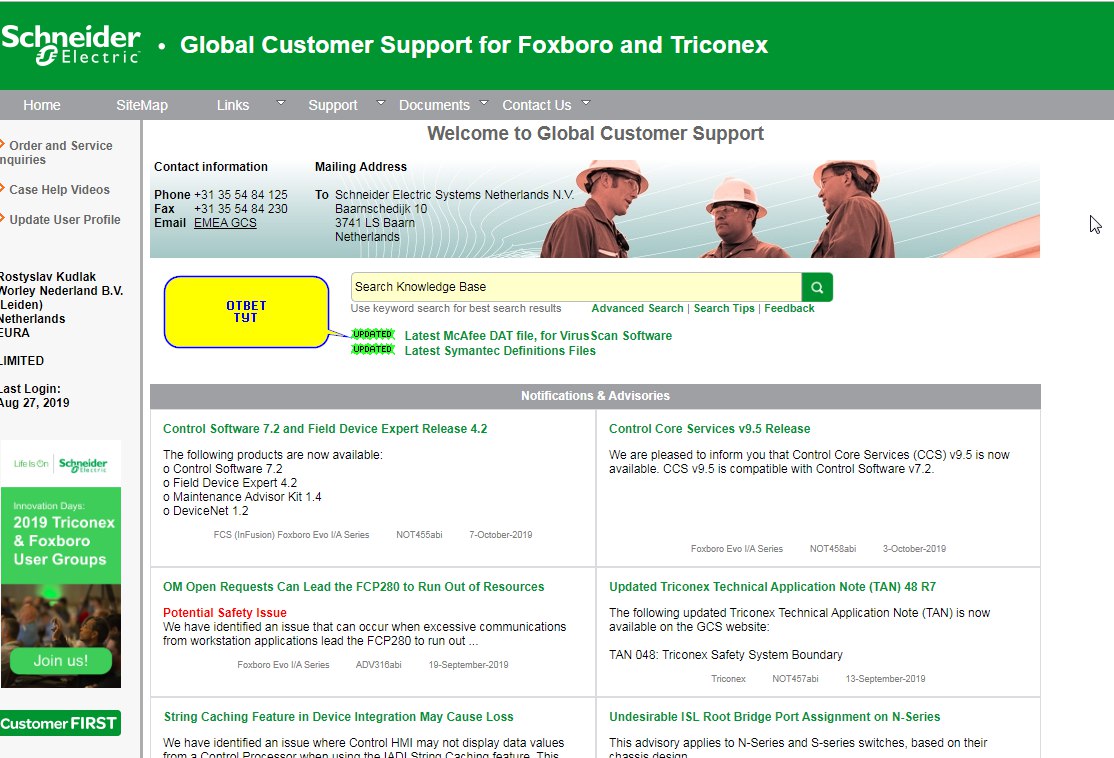This screenshot has width=1114, height=758.
Task: Open Latest Symantec Definitions Files link
Action: coord(500,350)
